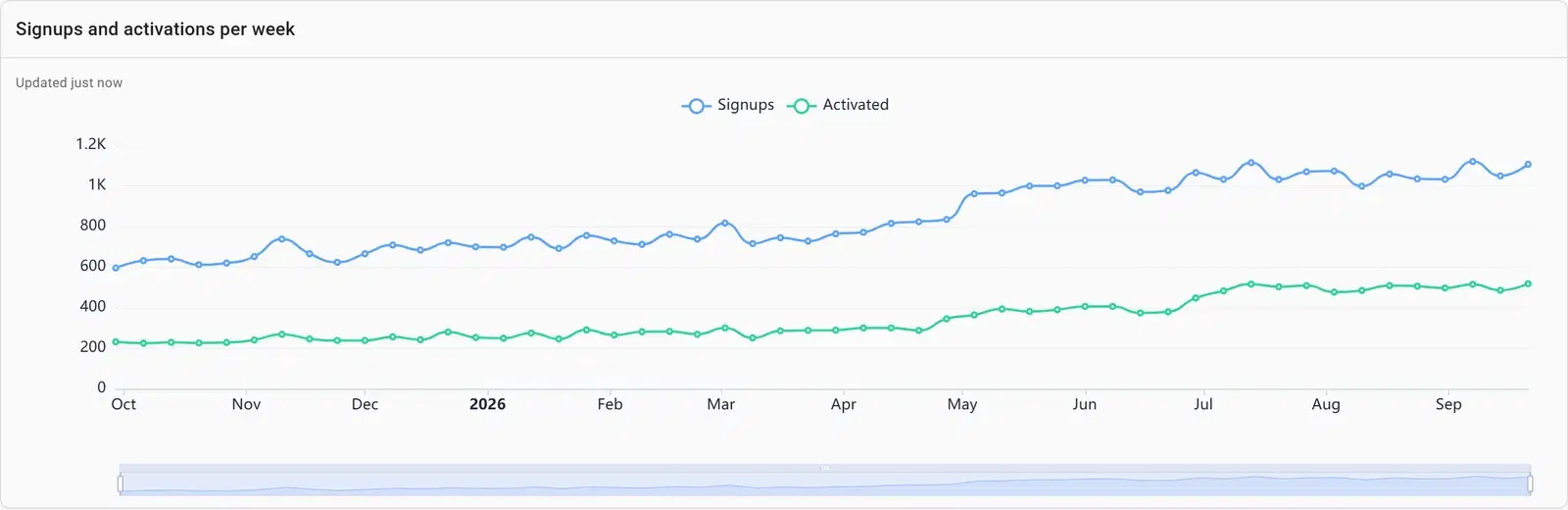Click the Signups peak point in mid-July
1568x510 pixels.
[1250, 163]
